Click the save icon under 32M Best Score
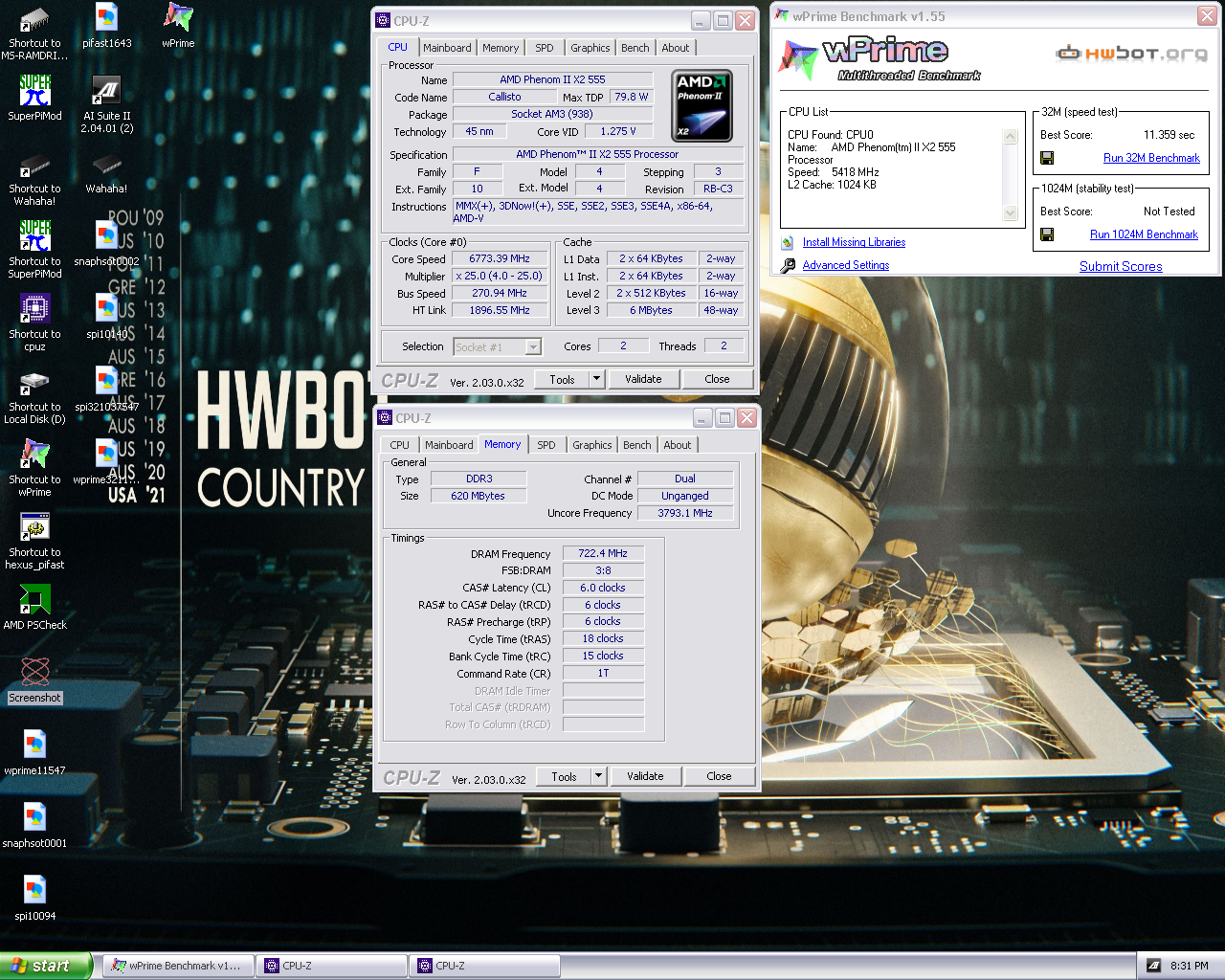The height and width of the screenshot is (980, 1225). coord(1047,158)
